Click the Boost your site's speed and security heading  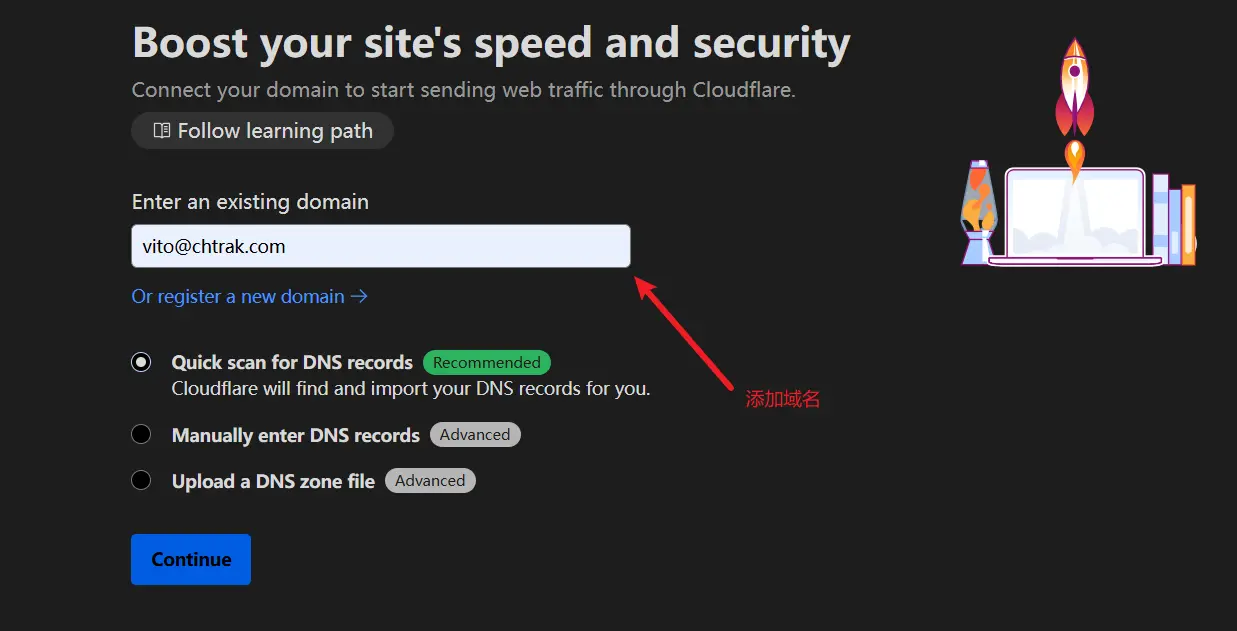click(491, 43)
